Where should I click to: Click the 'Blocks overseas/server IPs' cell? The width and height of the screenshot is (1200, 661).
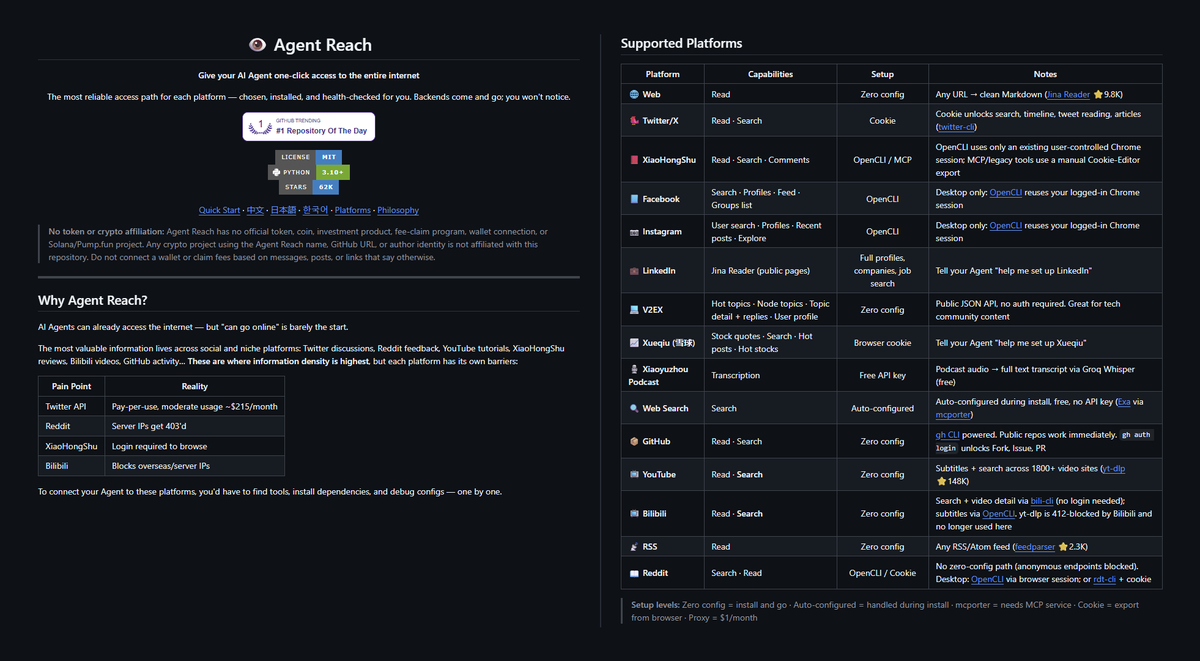point(194,466)
